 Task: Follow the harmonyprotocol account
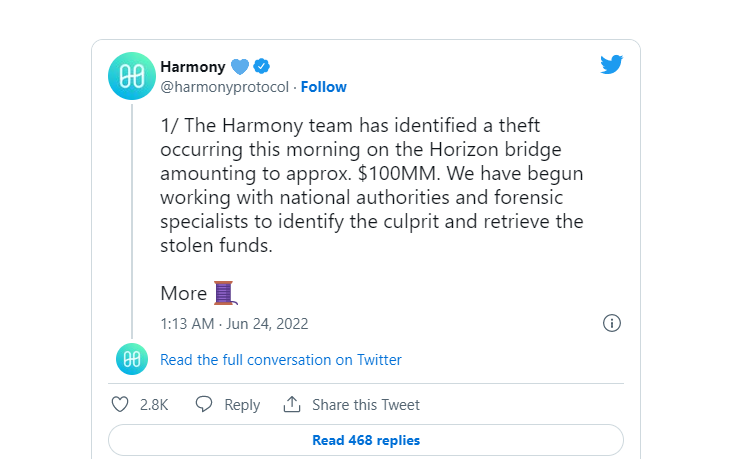324,87
